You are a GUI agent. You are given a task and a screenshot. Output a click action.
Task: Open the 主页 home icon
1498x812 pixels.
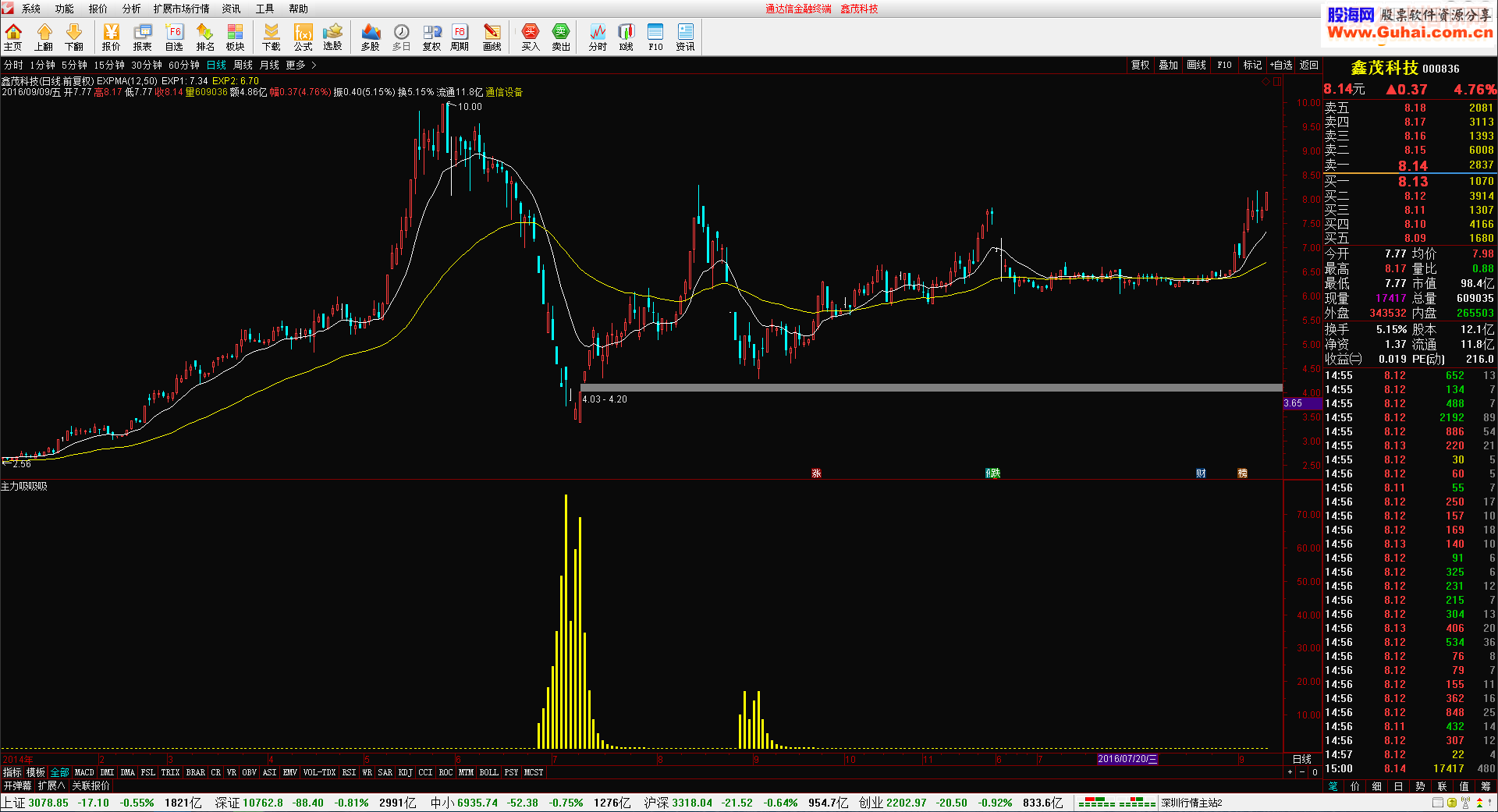[x=13, y=37]
